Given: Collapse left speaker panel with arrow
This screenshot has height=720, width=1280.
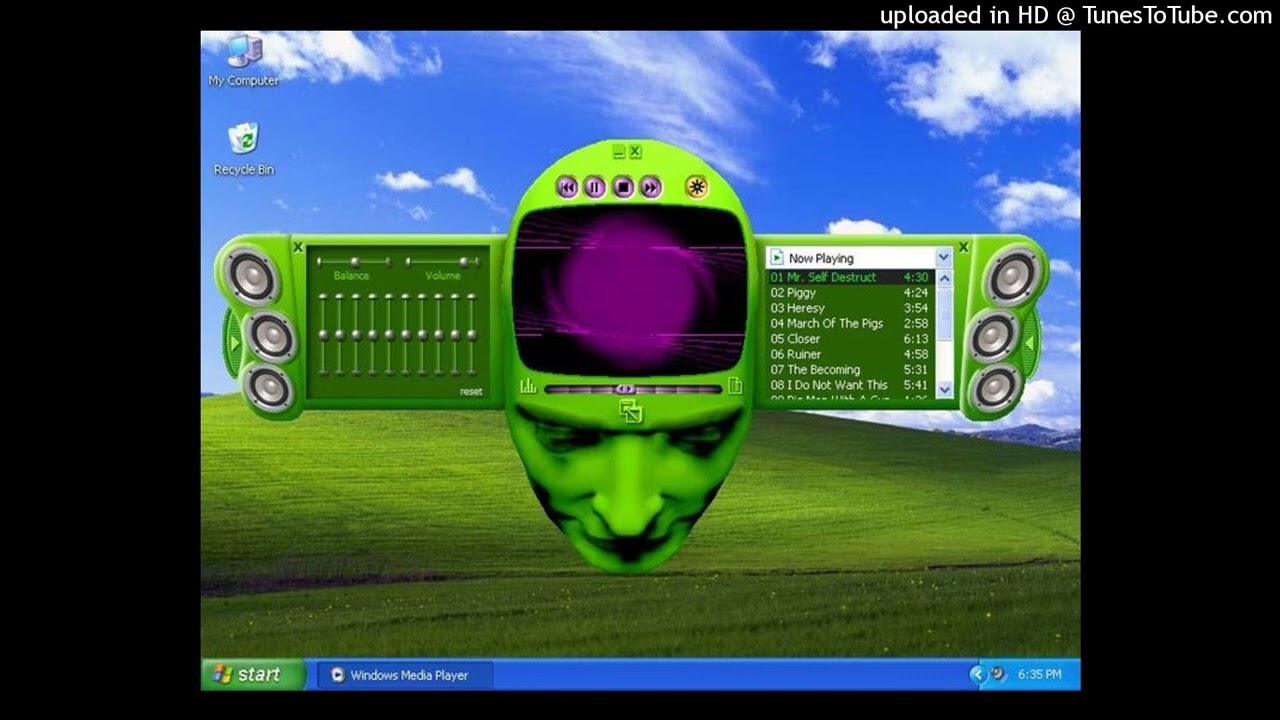Looking at the screenshot, I should (234, 343).
